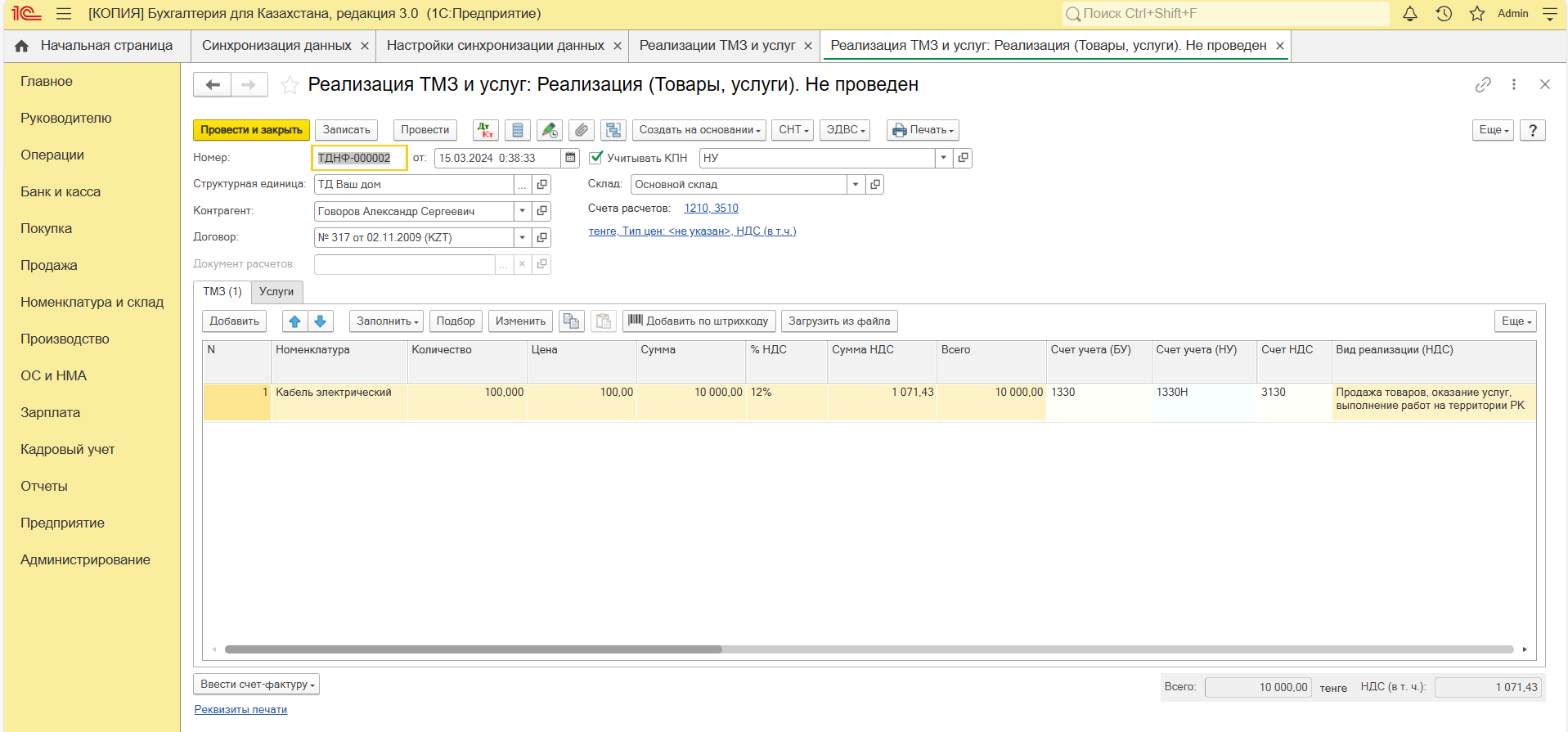
Task: Open the calendar picker for document date
Action: [x=570, y=158]
